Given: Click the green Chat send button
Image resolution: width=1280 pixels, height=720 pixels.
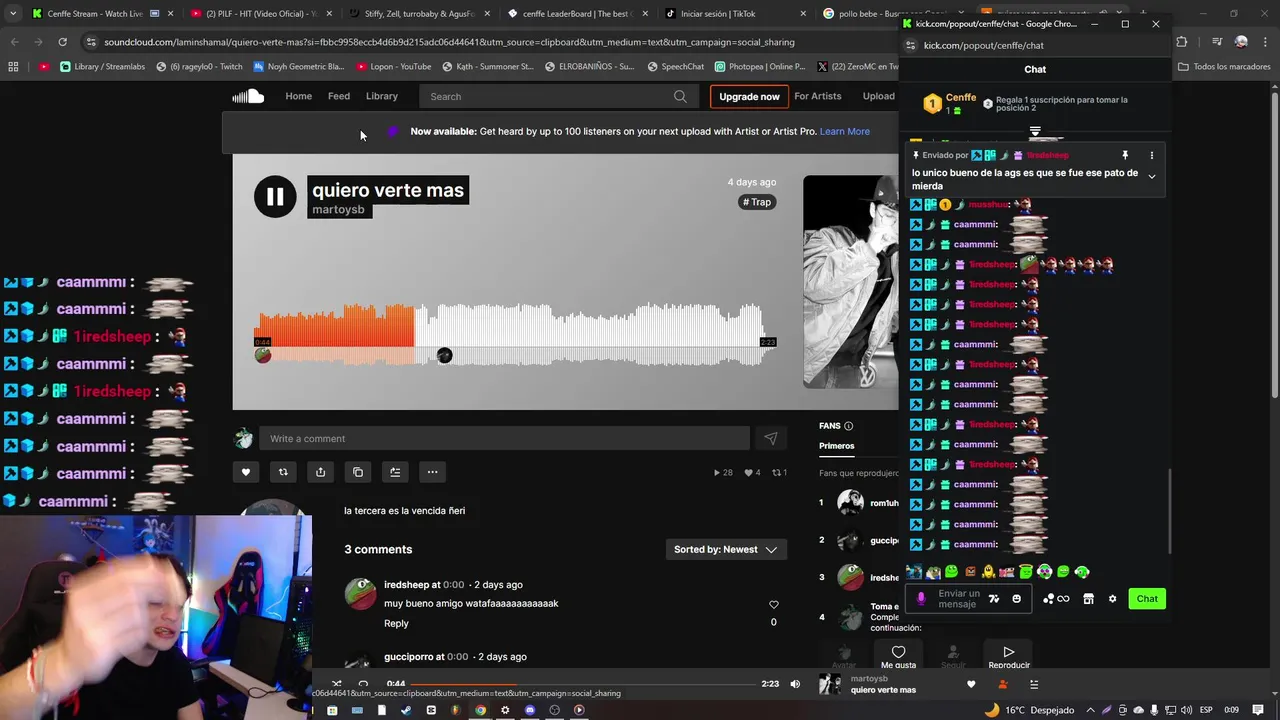Looking at the screenshot, I should (1147, 599).
